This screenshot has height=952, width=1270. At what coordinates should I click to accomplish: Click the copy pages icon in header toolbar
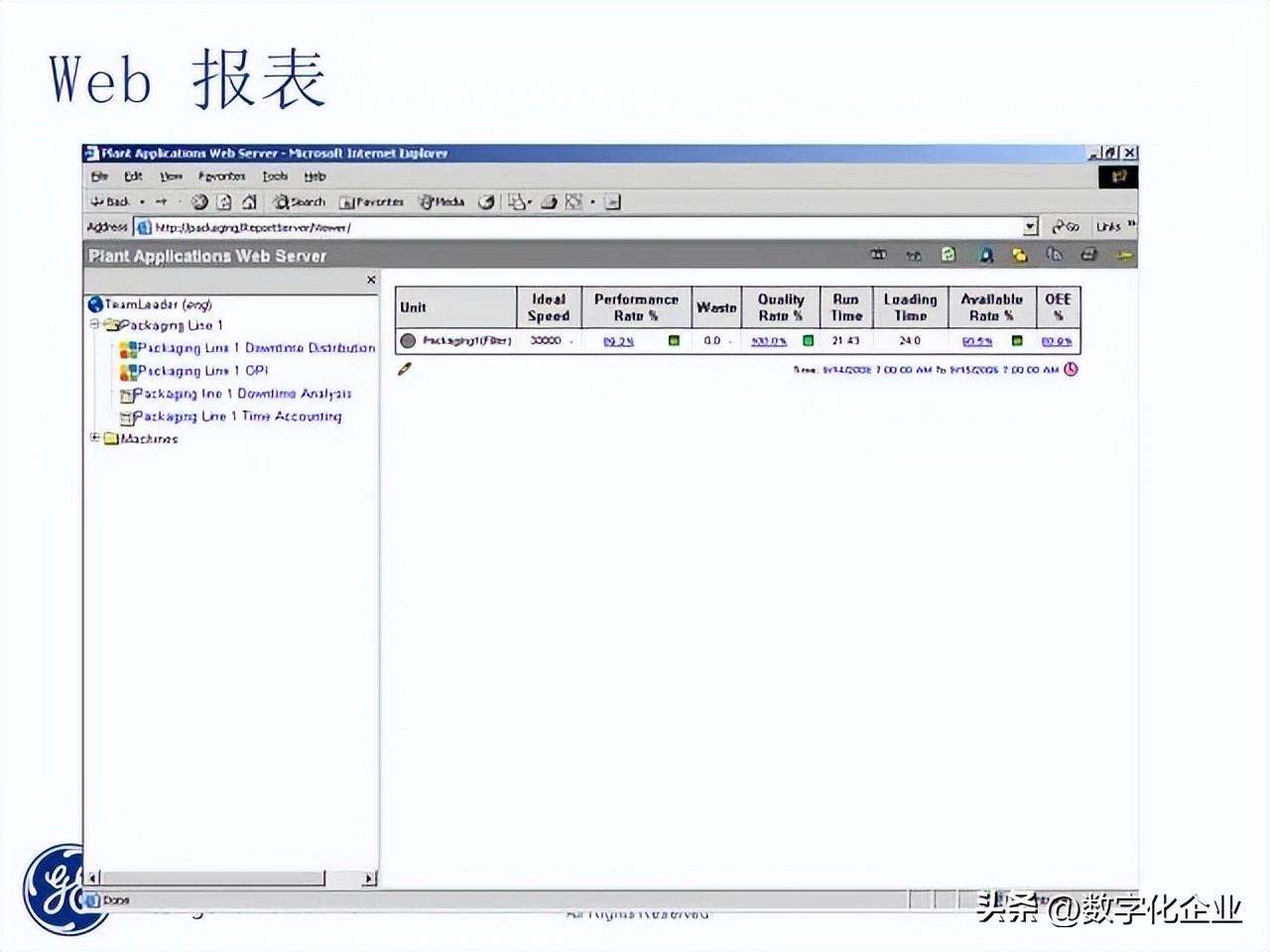click(x=1054, y=255)
